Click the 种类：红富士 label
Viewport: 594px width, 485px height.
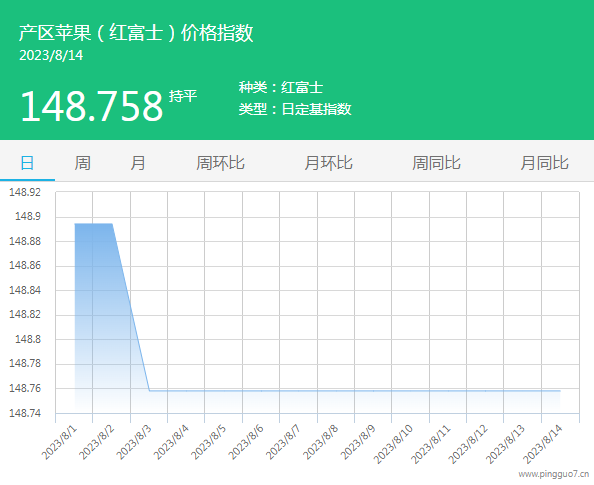281,88
